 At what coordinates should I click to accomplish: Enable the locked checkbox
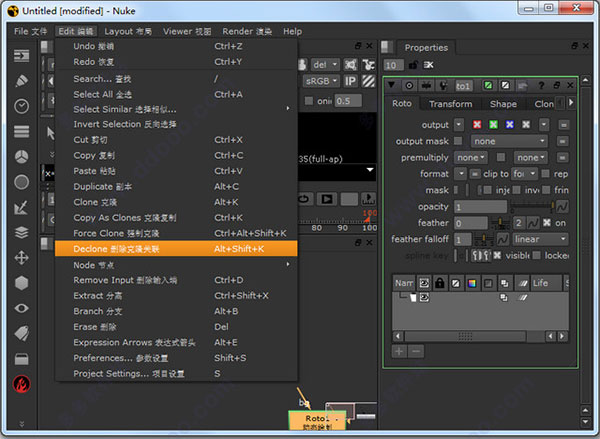[x=537, y=255]
